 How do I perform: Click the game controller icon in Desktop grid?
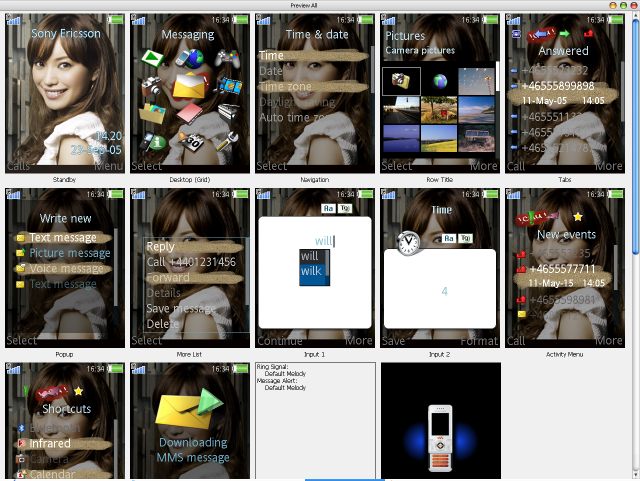227,58
